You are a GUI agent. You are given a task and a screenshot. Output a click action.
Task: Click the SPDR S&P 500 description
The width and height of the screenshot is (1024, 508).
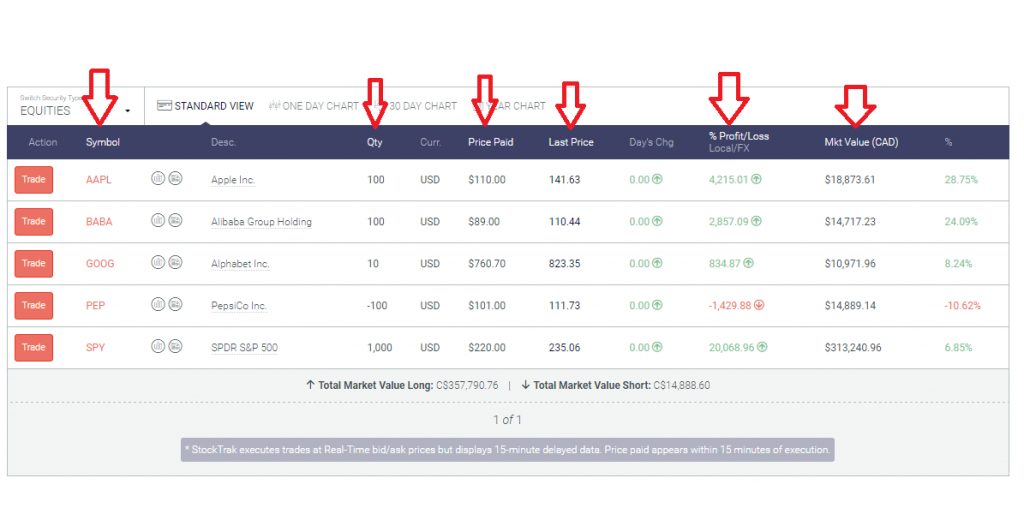[x=244, y=347]
